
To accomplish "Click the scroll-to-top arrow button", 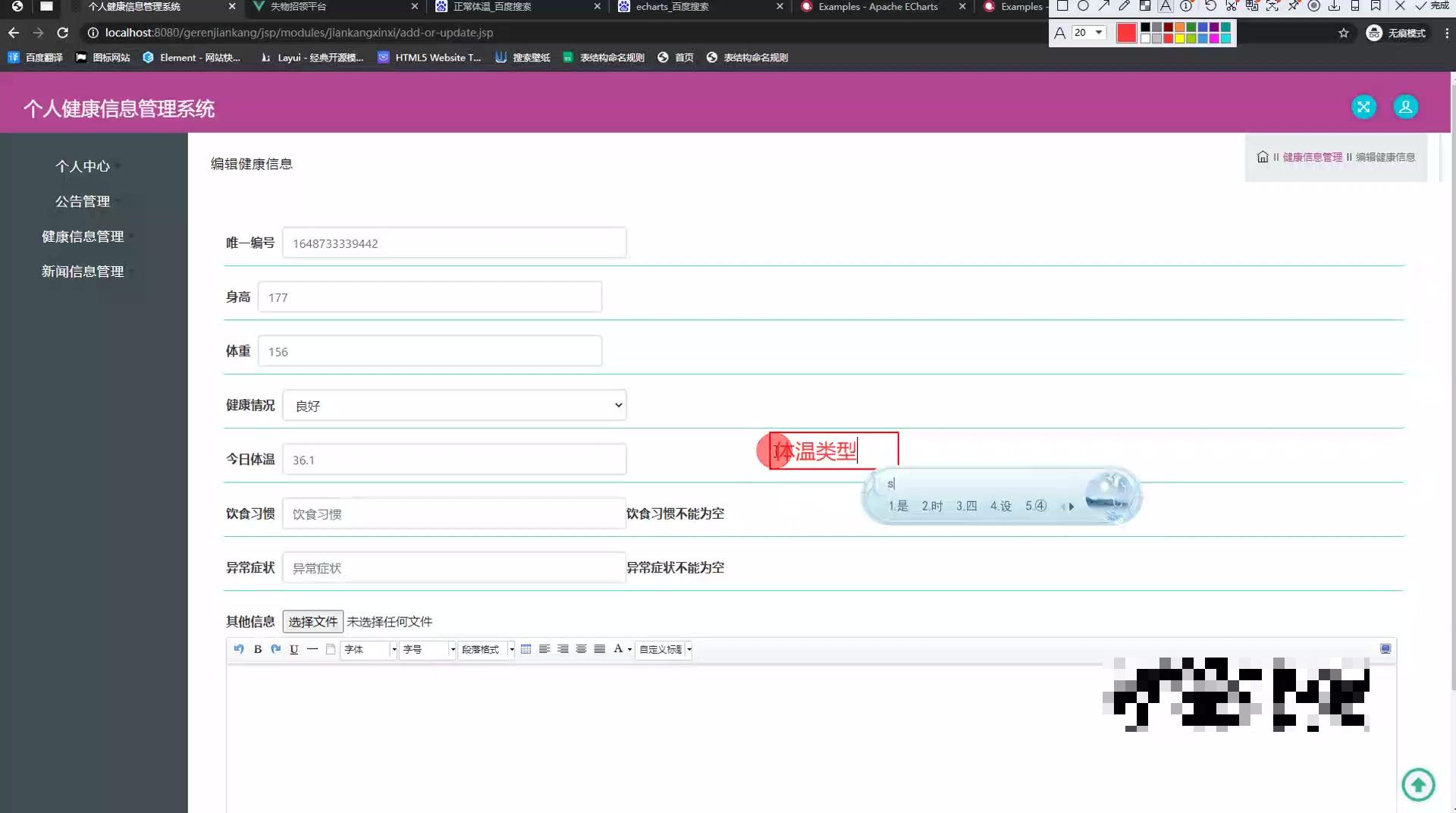I will pyautogui.click(x=1418, y=784).
